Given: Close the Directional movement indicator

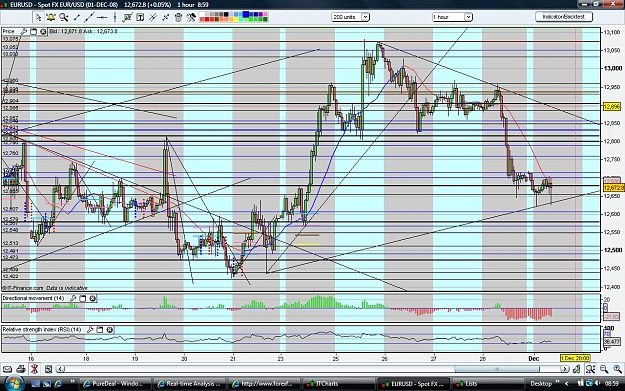Looking at the screenshot, I should [x=92, y=298].
